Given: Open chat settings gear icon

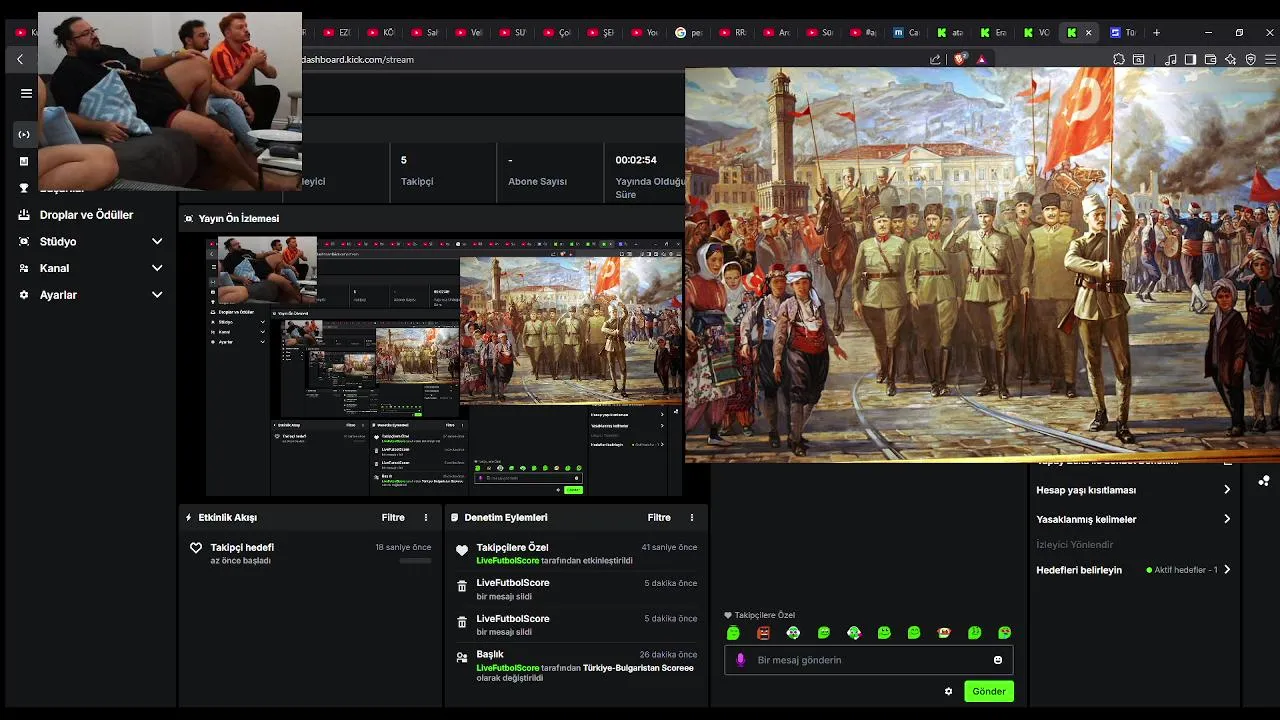Looking at the screenshot, I should point(948,691).
